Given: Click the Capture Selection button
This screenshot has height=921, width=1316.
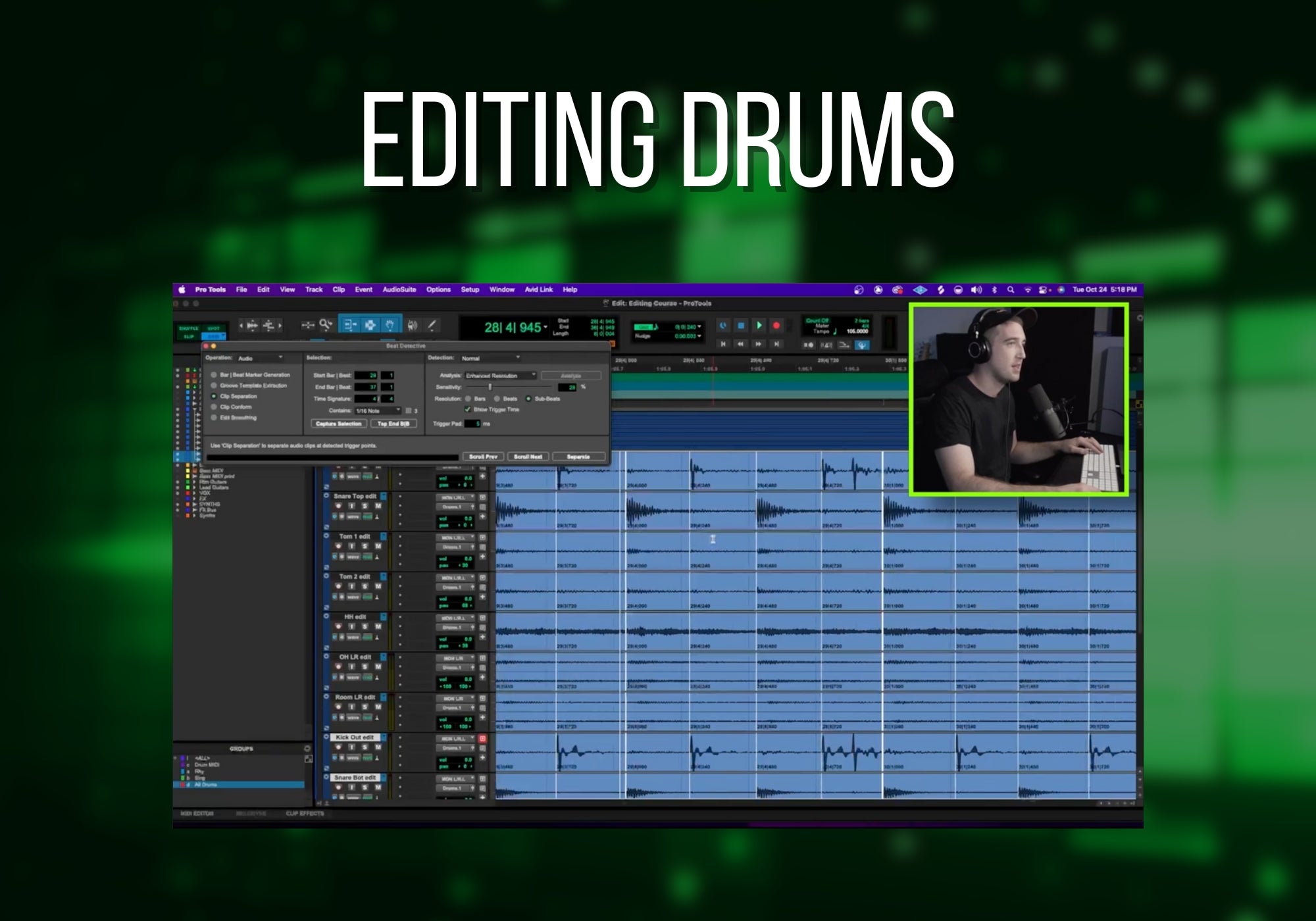Looking at the screenshot, I should coord(338,424).
